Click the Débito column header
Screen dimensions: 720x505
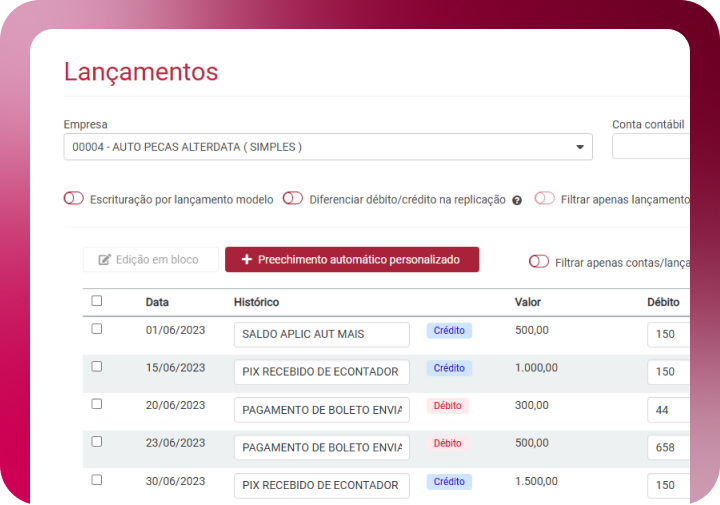(x=663, y=302)
